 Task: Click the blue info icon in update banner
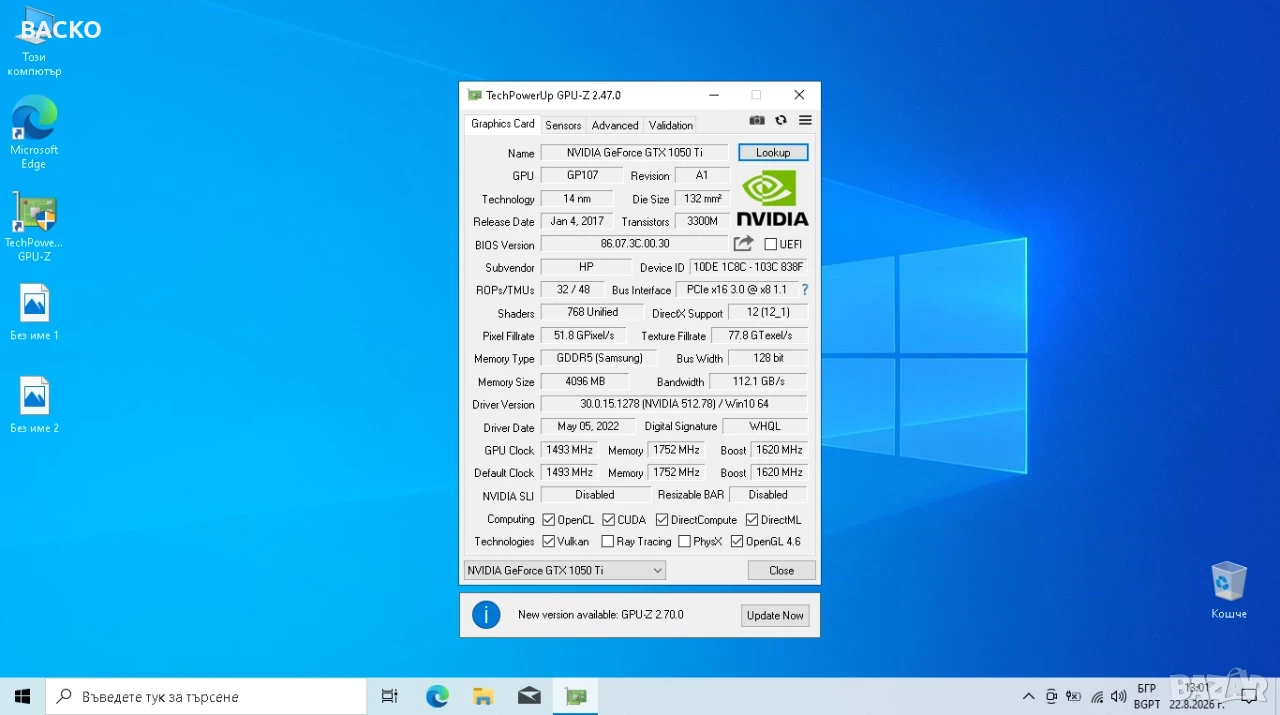point(486,614)
